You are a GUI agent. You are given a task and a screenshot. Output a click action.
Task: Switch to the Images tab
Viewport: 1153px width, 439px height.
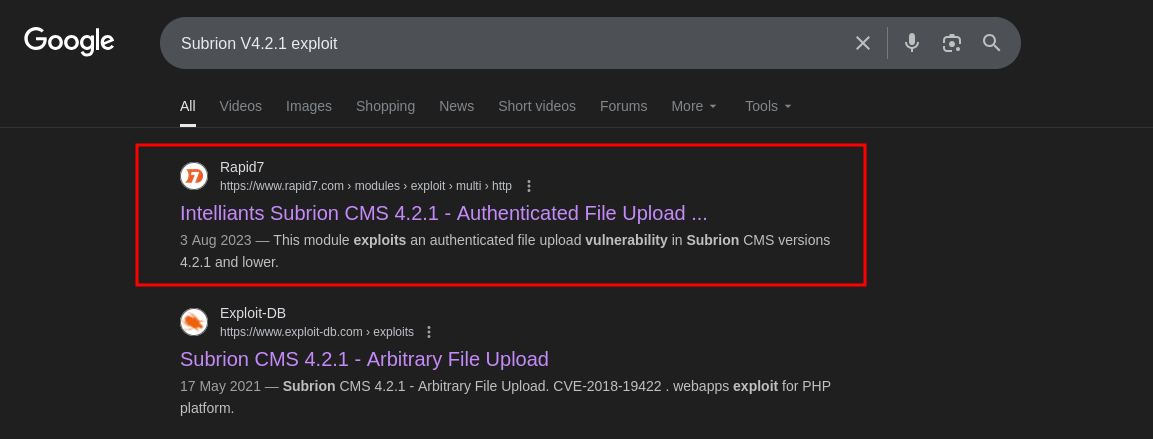point(309,106)
